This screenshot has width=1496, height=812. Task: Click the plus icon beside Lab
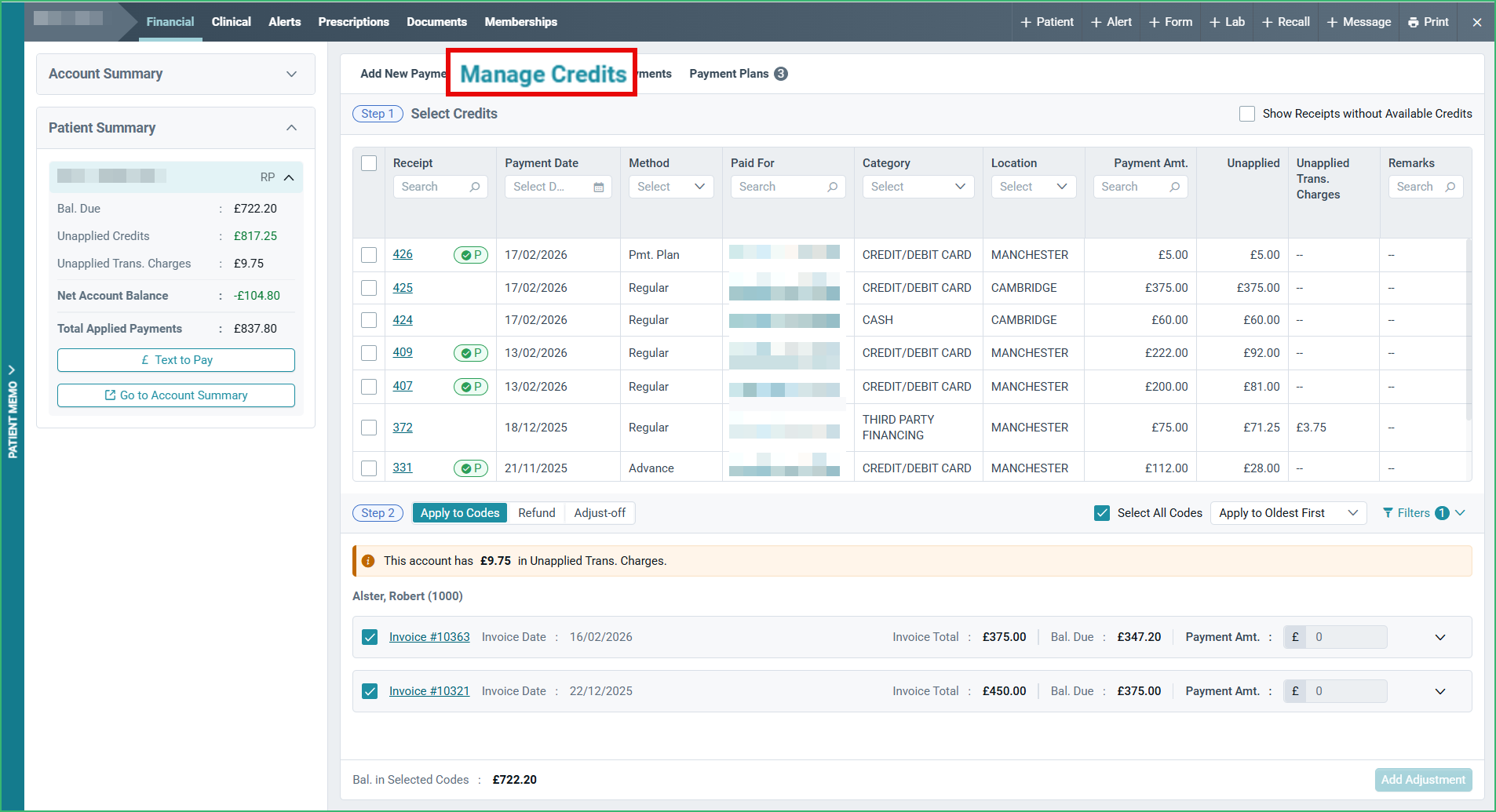pyautogui.click(x=1214, y=22)
